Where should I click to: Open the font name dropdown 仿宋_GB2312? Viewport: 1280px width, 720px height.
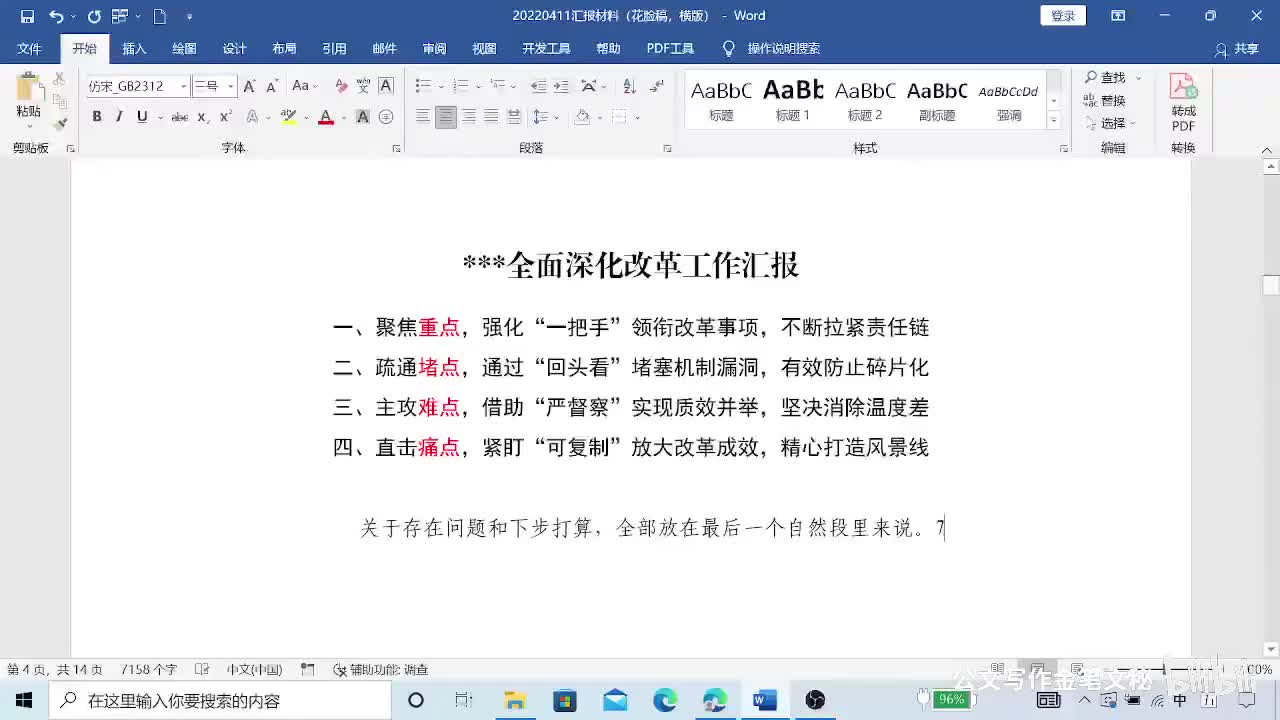183,87
